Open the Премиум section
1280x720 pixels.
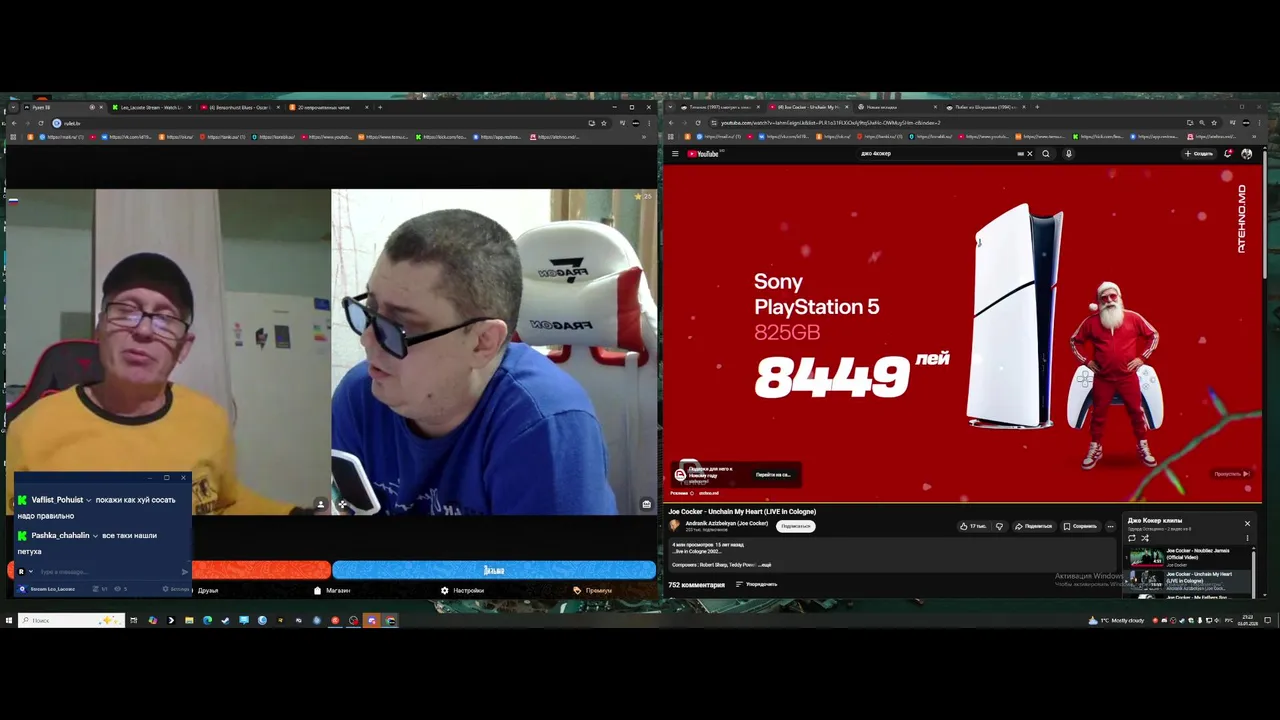pos(592,590)
